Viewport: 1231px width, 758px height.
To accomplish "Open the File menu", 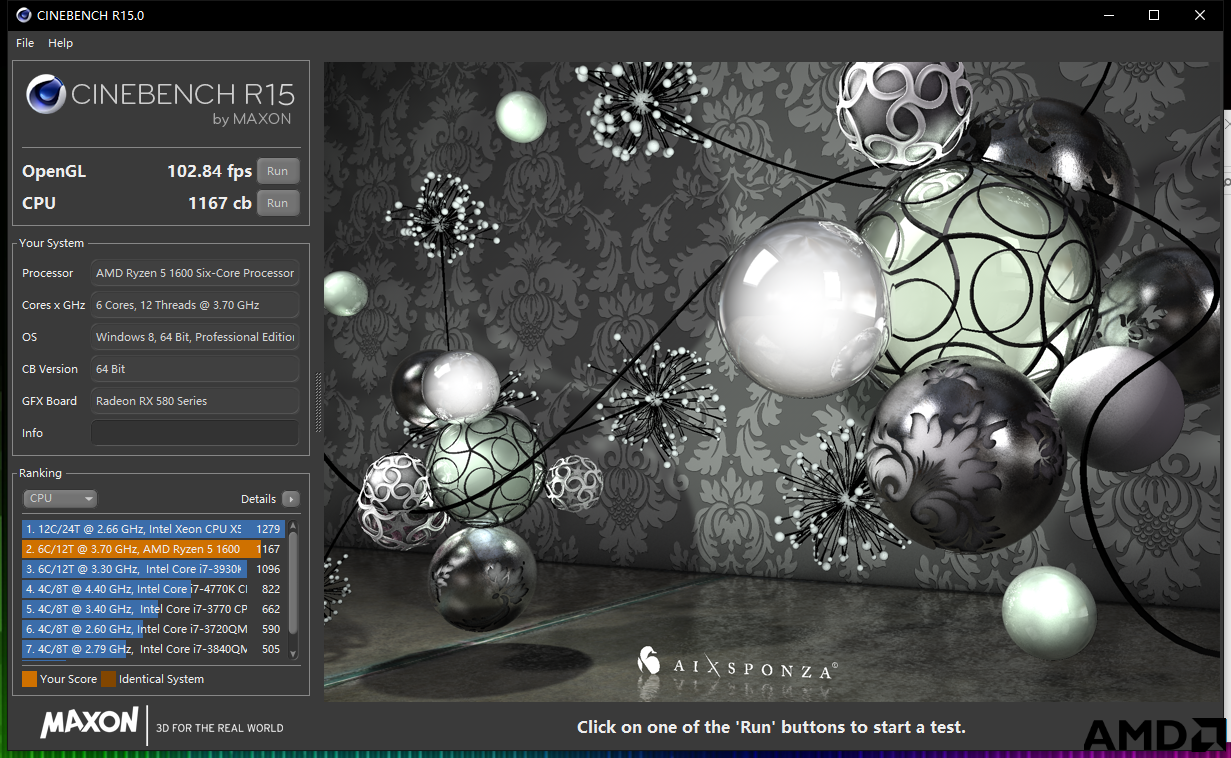I will click(x=25, y=43).
